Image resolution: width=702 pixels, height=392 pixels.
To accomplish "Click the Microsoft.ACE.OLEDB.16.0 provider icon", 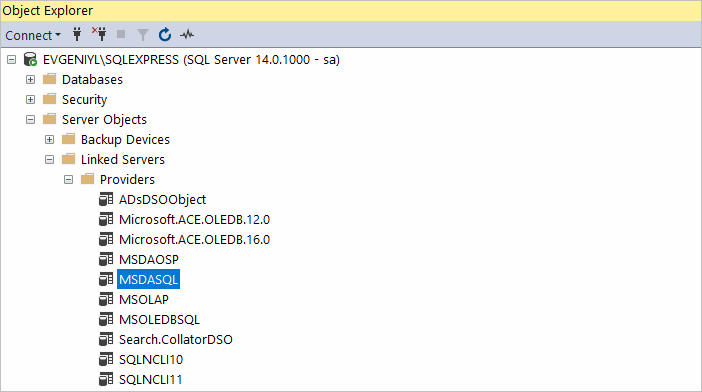I will [106, 239].
